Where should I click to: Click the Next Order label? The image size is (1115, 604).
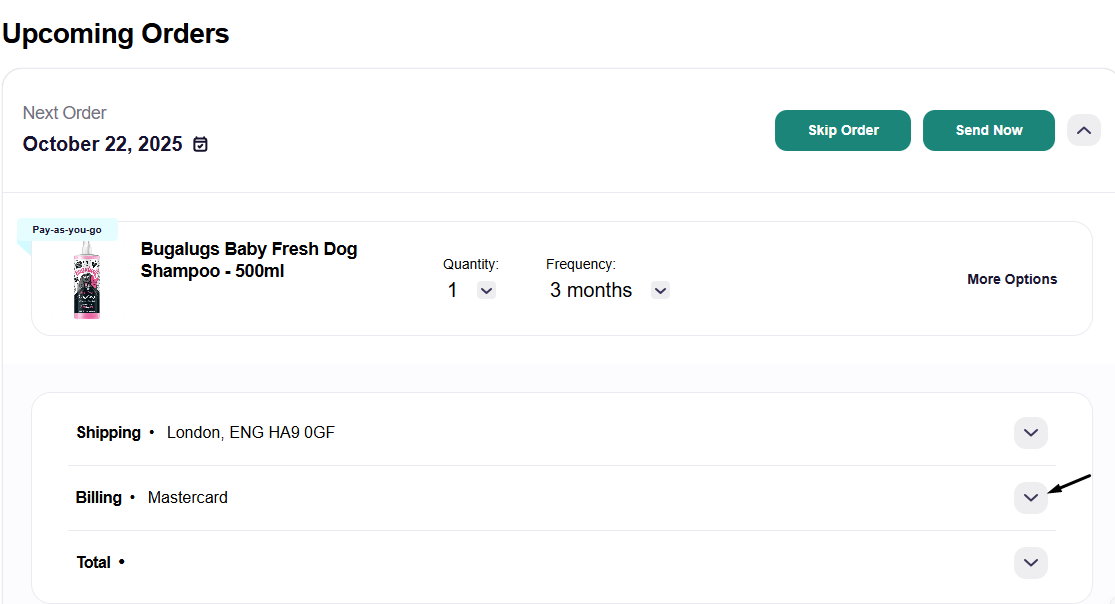(x=65, y=112)
